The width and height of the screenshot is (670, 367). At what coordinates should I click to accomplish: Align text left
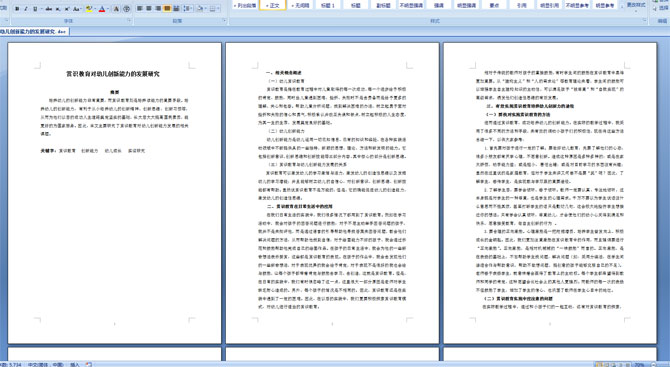[139, 8]
